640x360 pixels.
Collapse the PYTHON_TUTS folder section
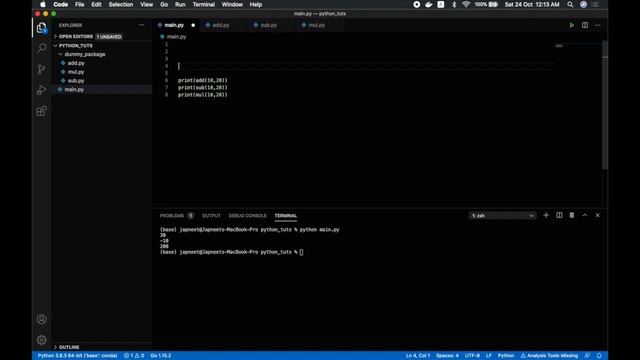[73, 46]
